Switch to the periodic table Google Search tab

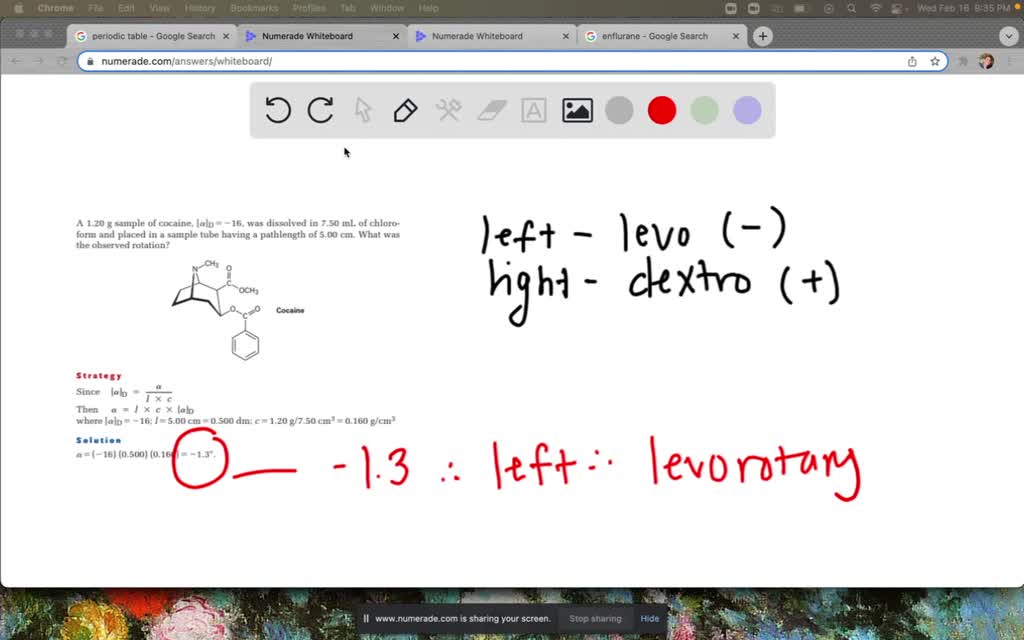pyautogui.click(x=148, y=35)
